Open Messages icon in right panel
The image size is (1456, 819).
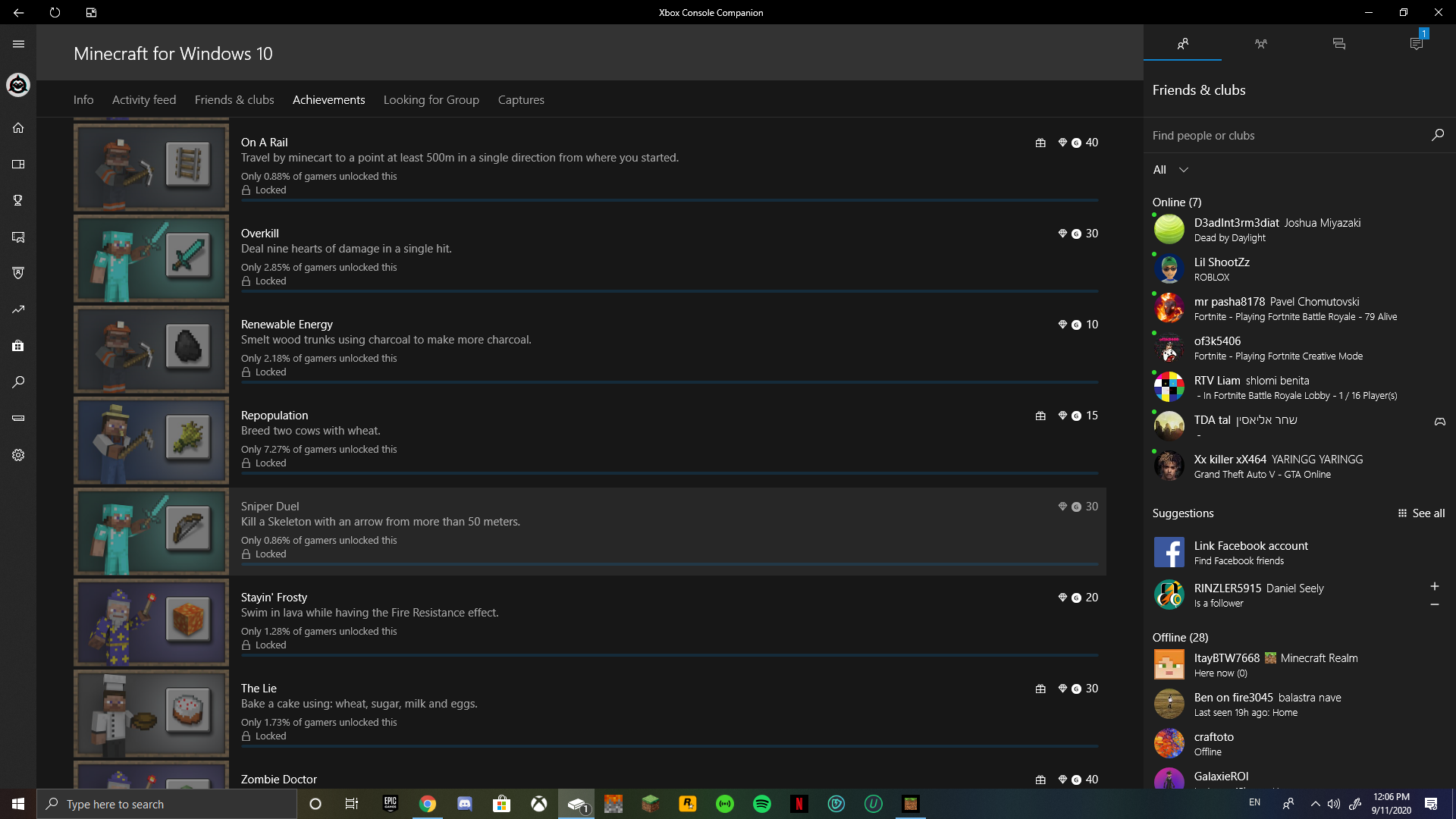(1338, 44)
